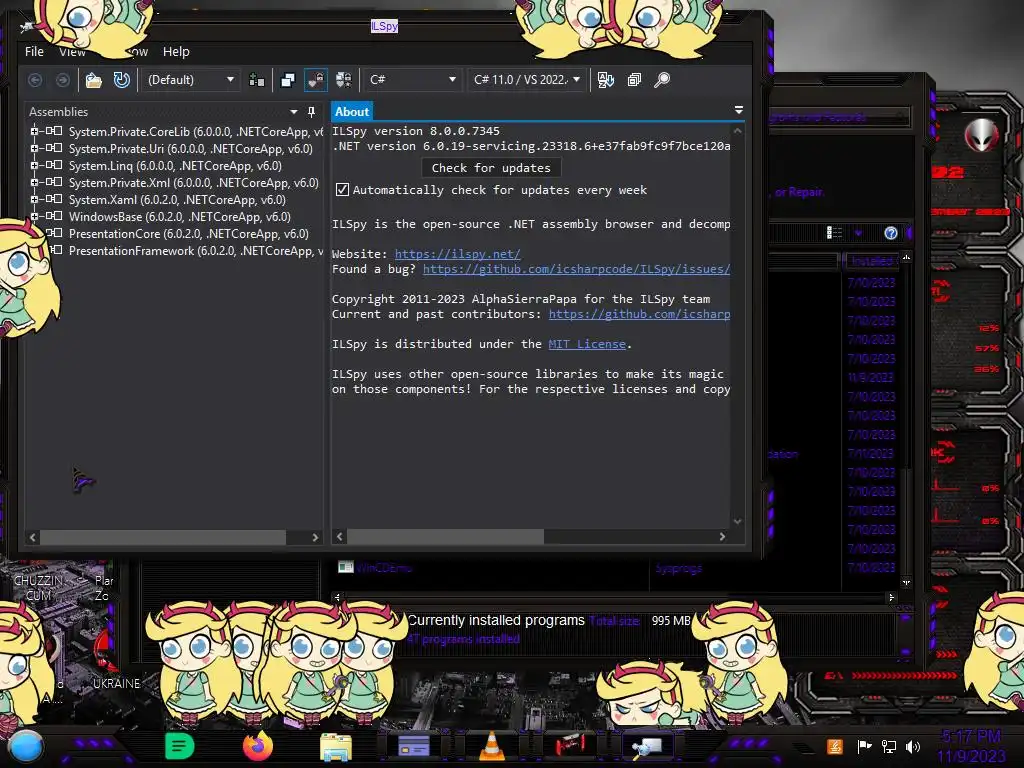The width and height of the screenshot is (1024, 768).
Task: Click right arrow of About pane horizontal scrollbar
Action: (722, 537)
